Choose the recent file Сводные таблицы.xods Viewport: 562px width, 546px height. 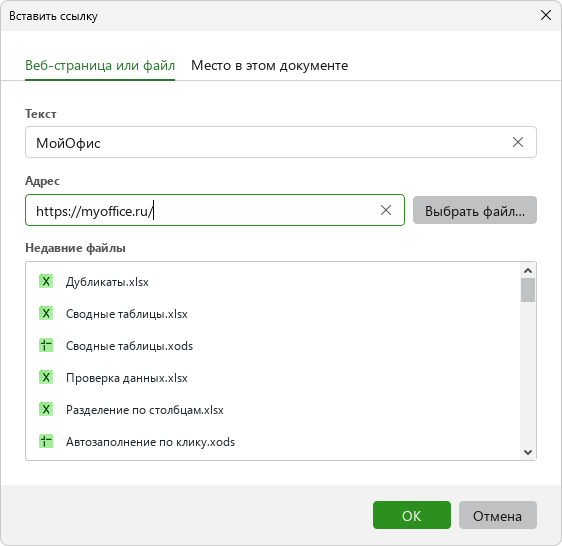pos(273,346)
